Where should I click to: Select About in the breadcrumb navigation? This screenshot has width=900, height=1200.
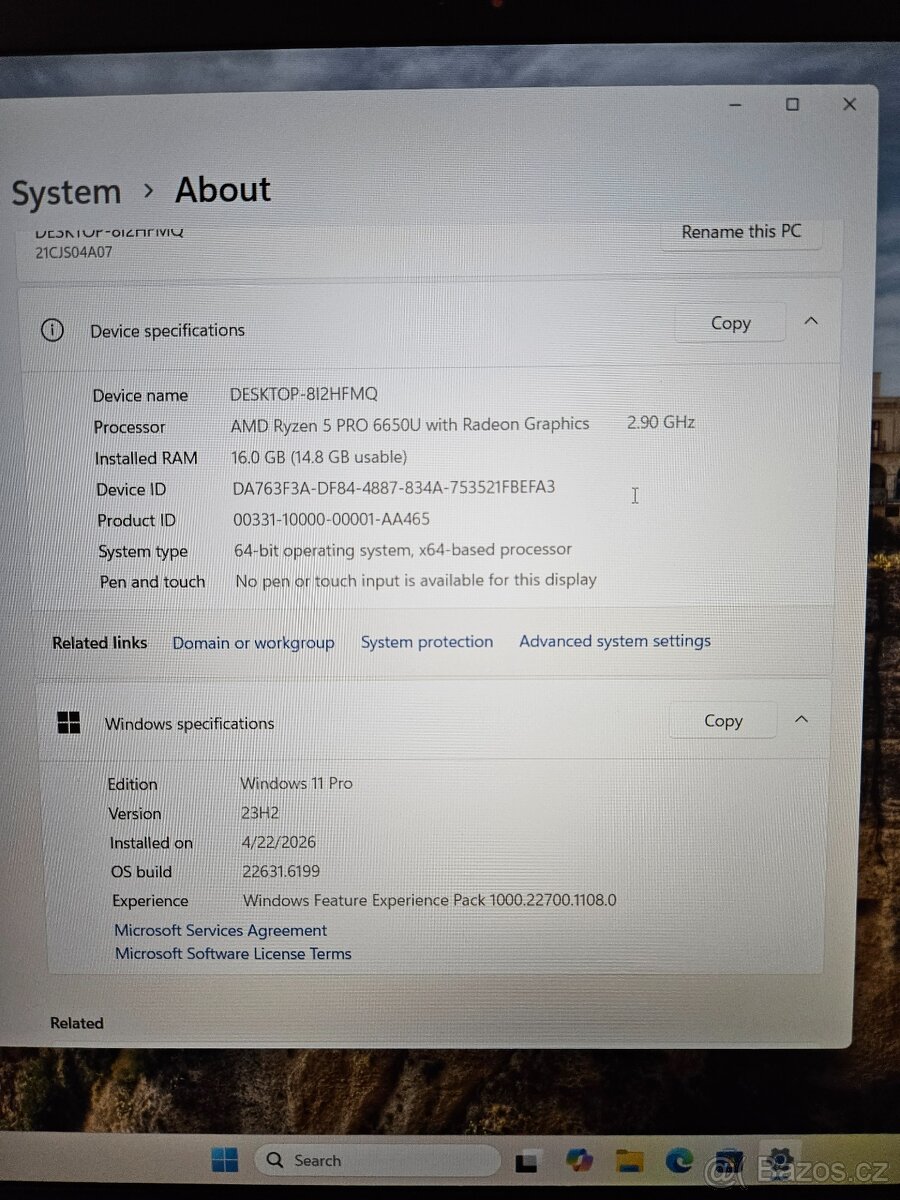tap(222, 190)
